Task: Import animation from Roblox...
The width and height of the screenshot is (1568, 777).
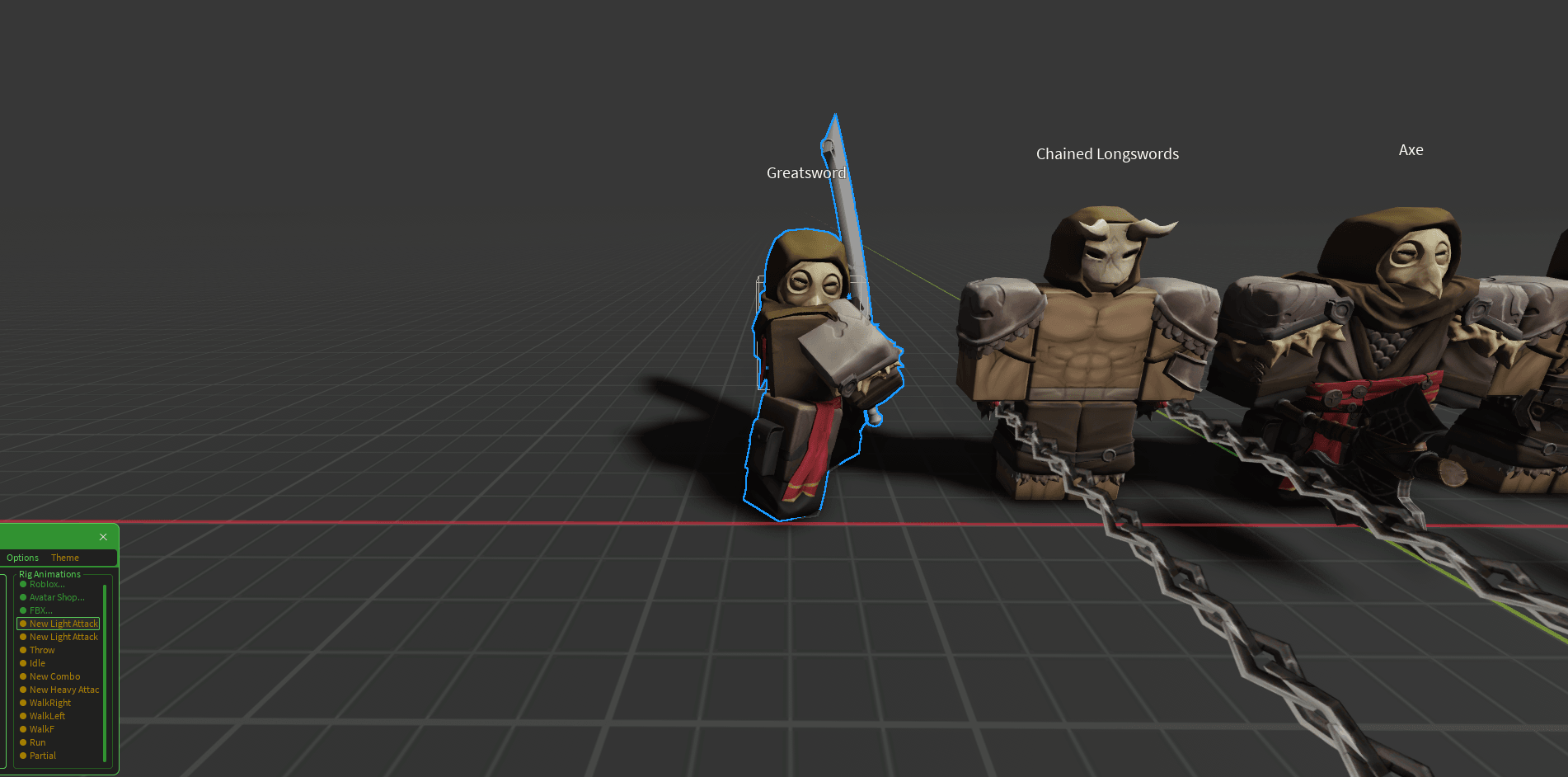Action: click(47, 584)
